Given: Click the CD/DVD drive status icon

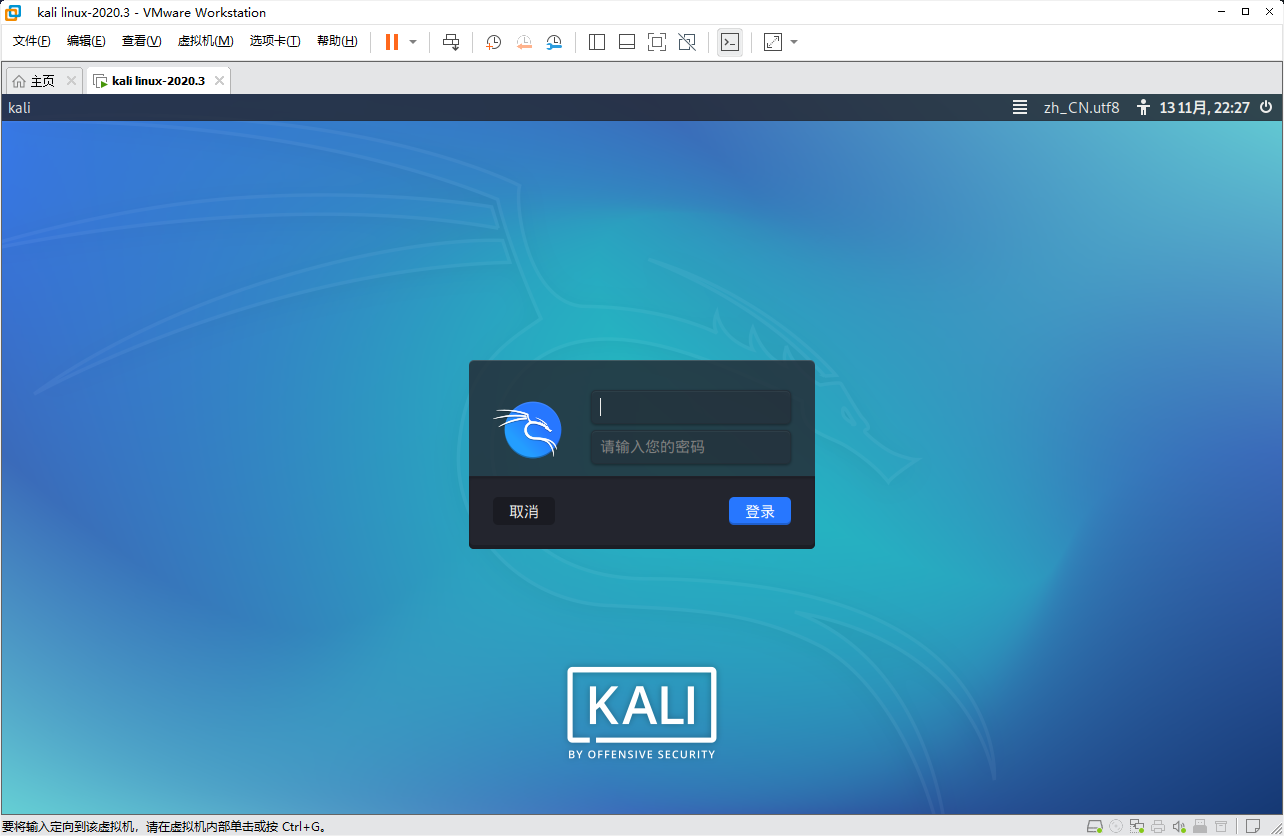Looking at the screenshot, I should (x=1116, y=826).
